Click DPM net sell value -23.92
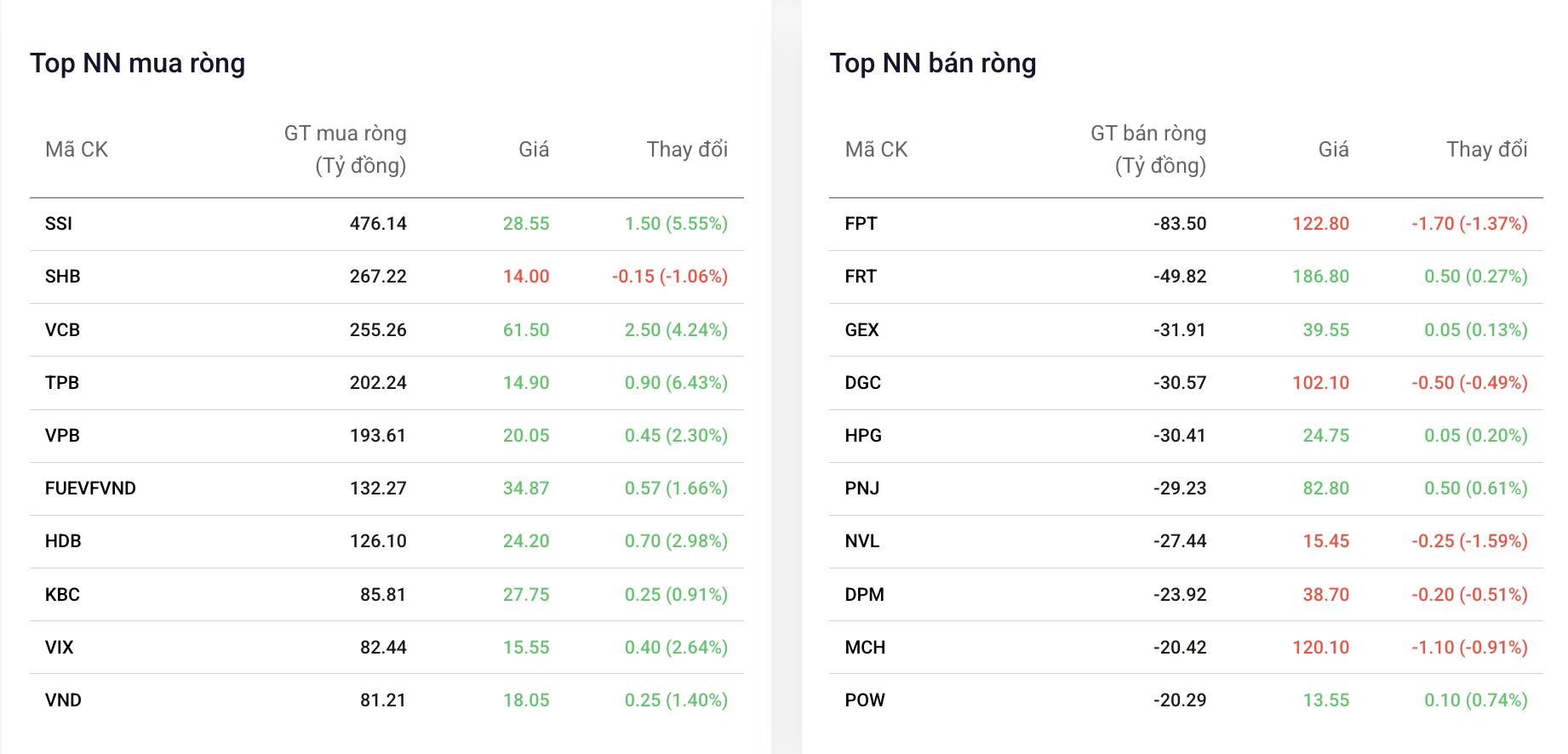 click(x=1180, y=595)
